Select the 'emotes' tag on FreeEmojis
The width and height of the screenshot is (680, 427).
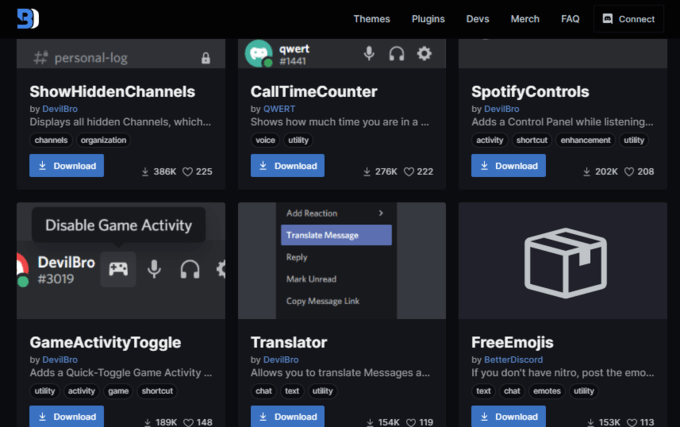click(547, 391)
